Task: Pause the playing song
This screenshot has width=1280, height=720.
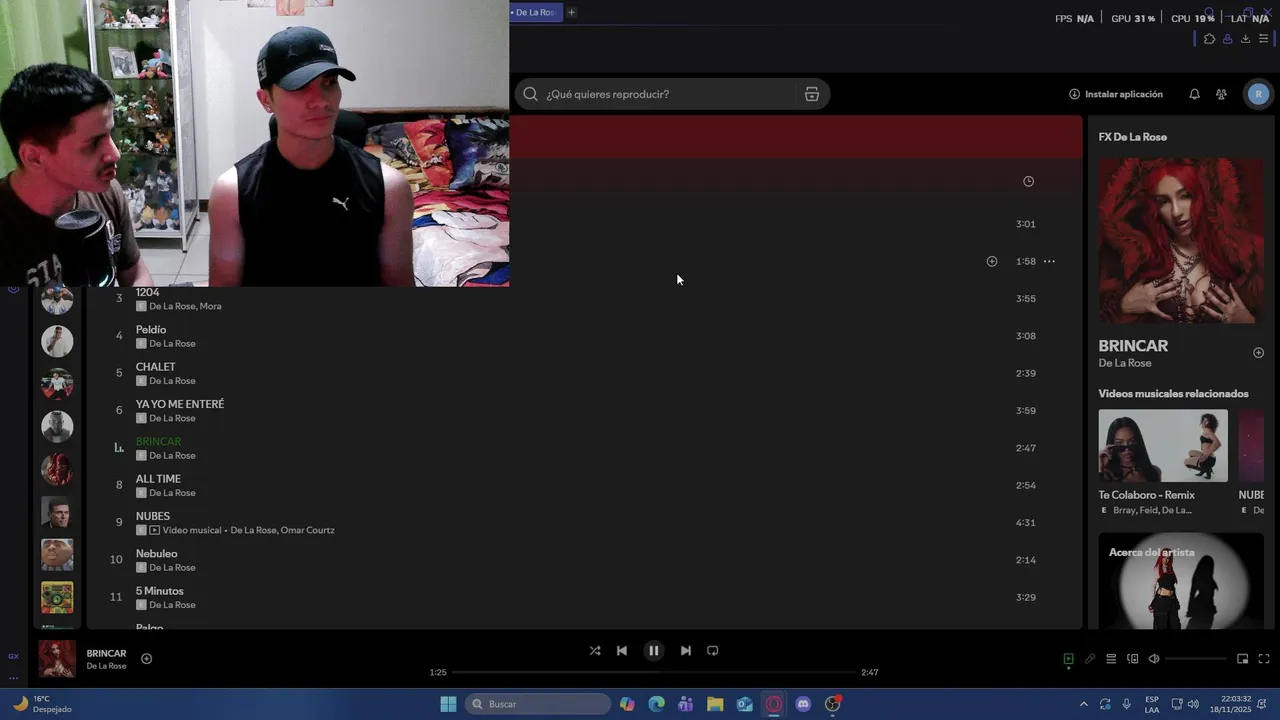Action: click(x=653, y=650)
